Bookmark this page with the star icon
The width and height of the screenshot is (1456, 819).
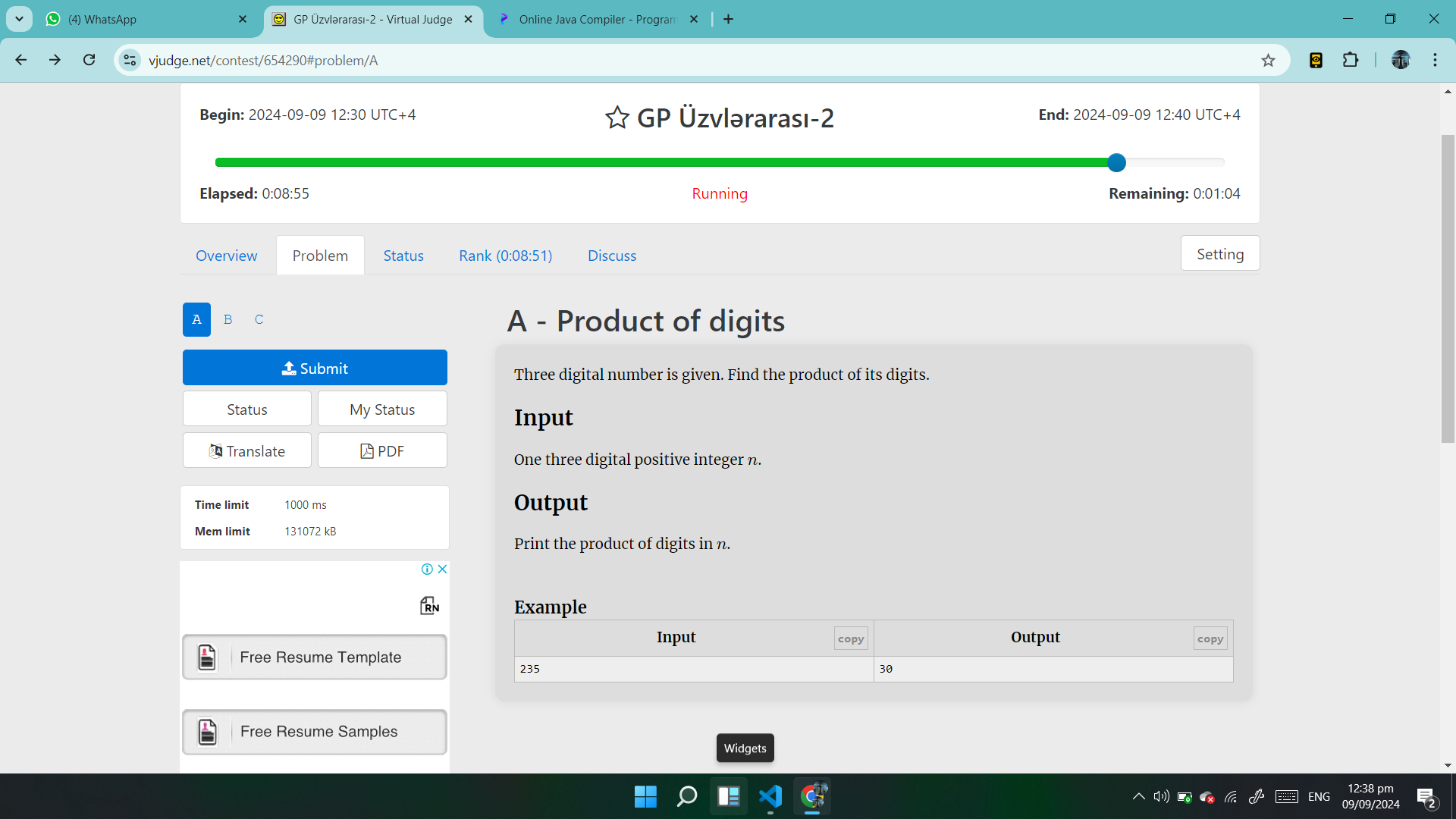click(1268, 60)
